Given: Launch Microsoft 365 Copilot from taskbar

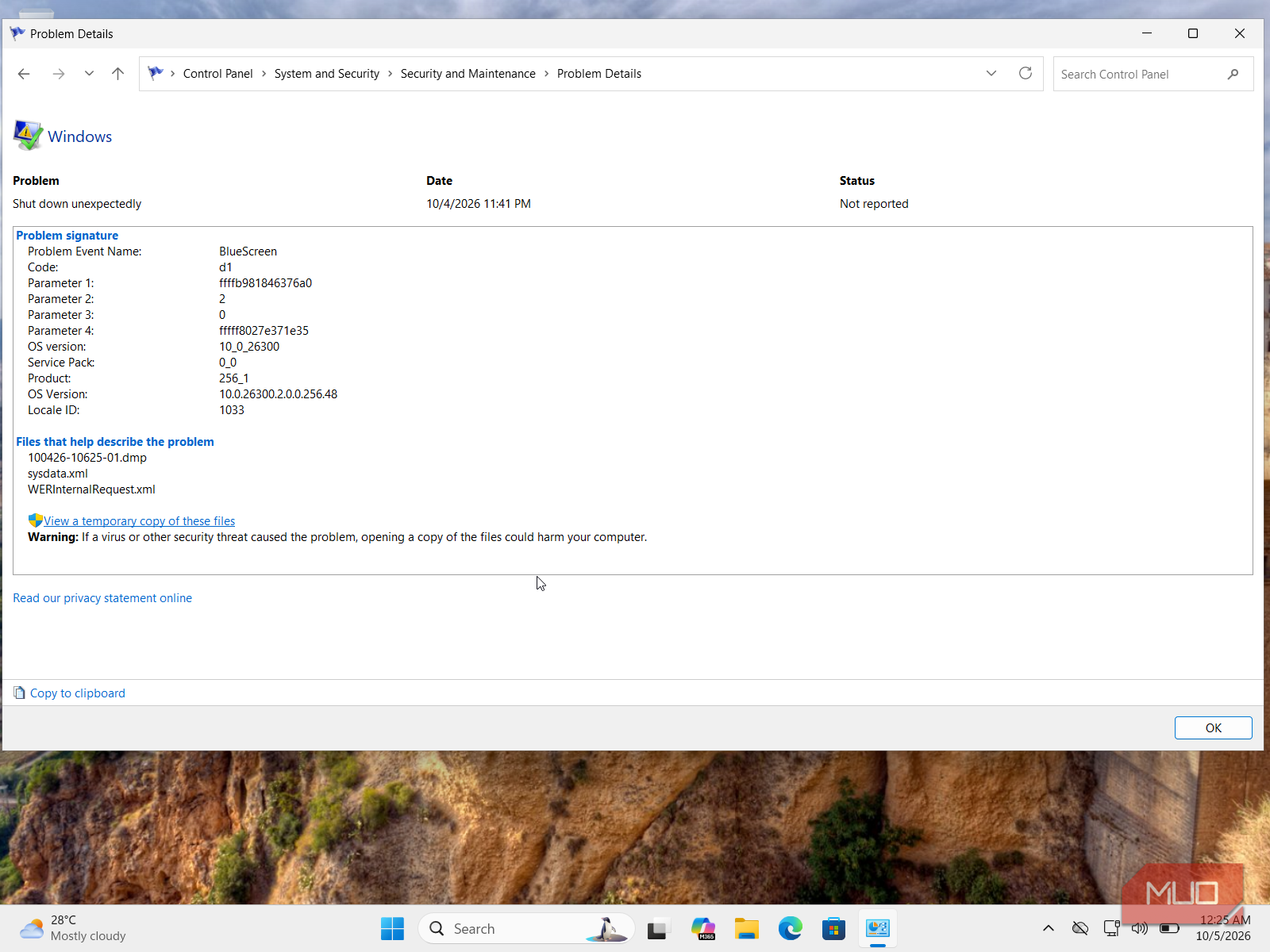Looking at the screenshot, I should [703, 928].
